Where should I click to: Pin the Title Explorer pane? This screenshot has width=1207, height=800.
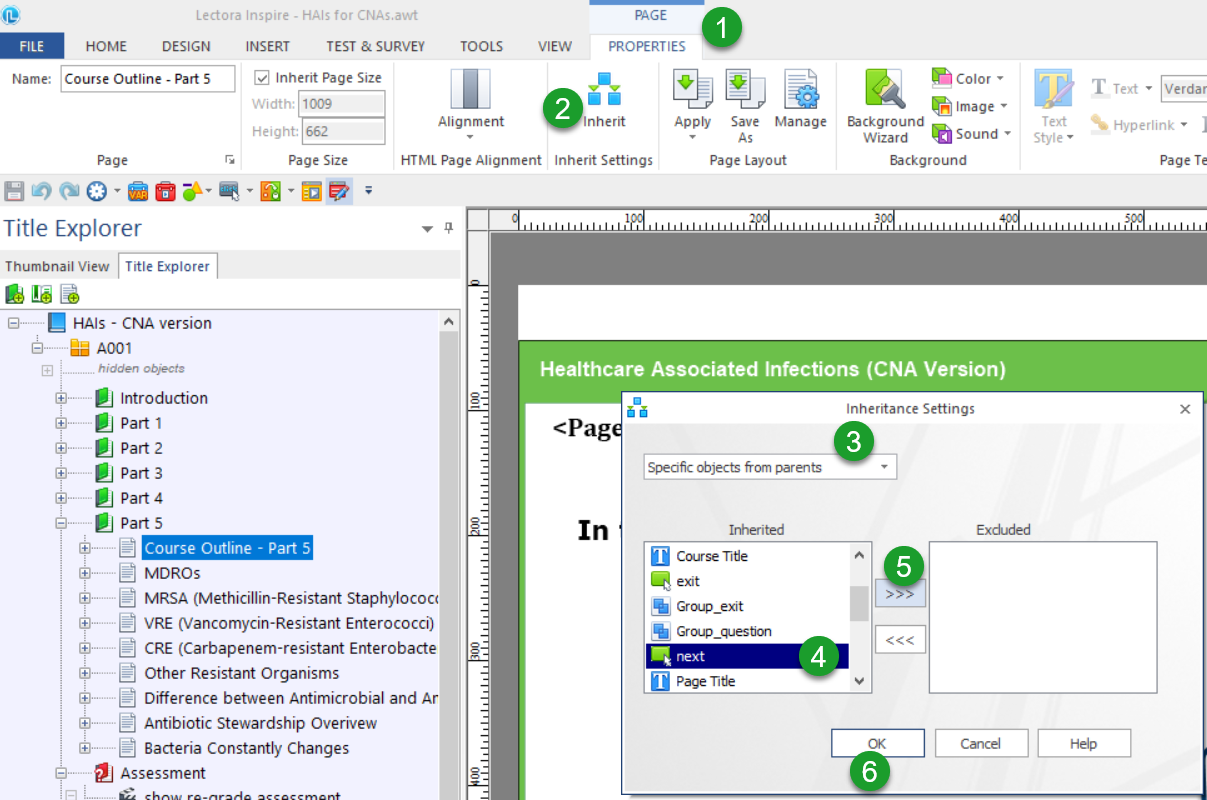pos(449,228)
